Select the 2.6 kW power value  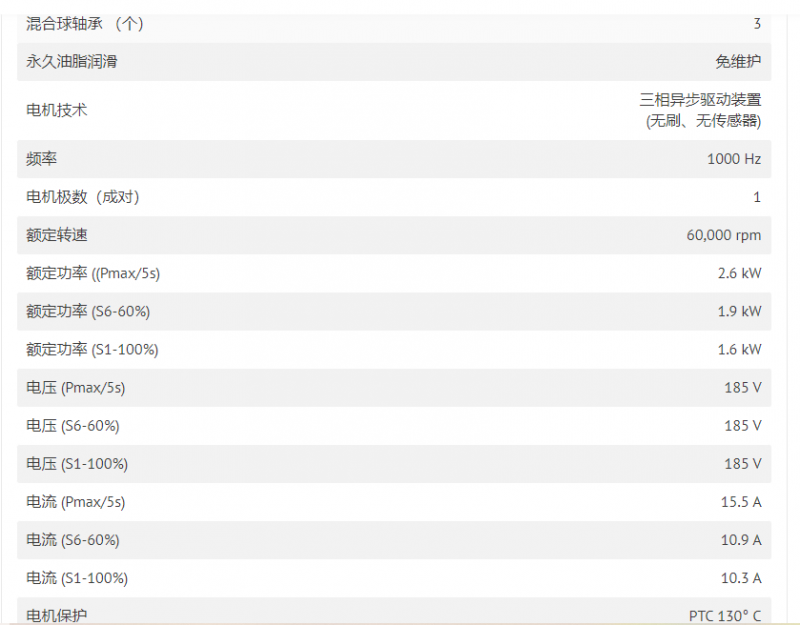(x=739, y=273)
